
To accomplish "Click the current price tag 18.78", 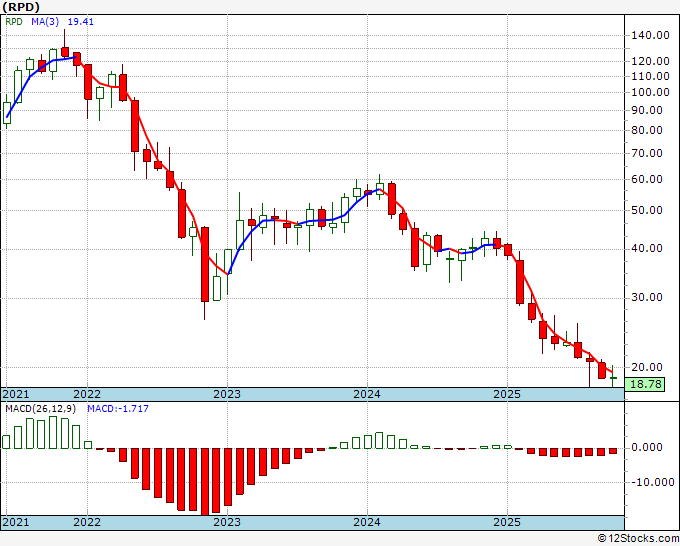I will coord(644,384).
